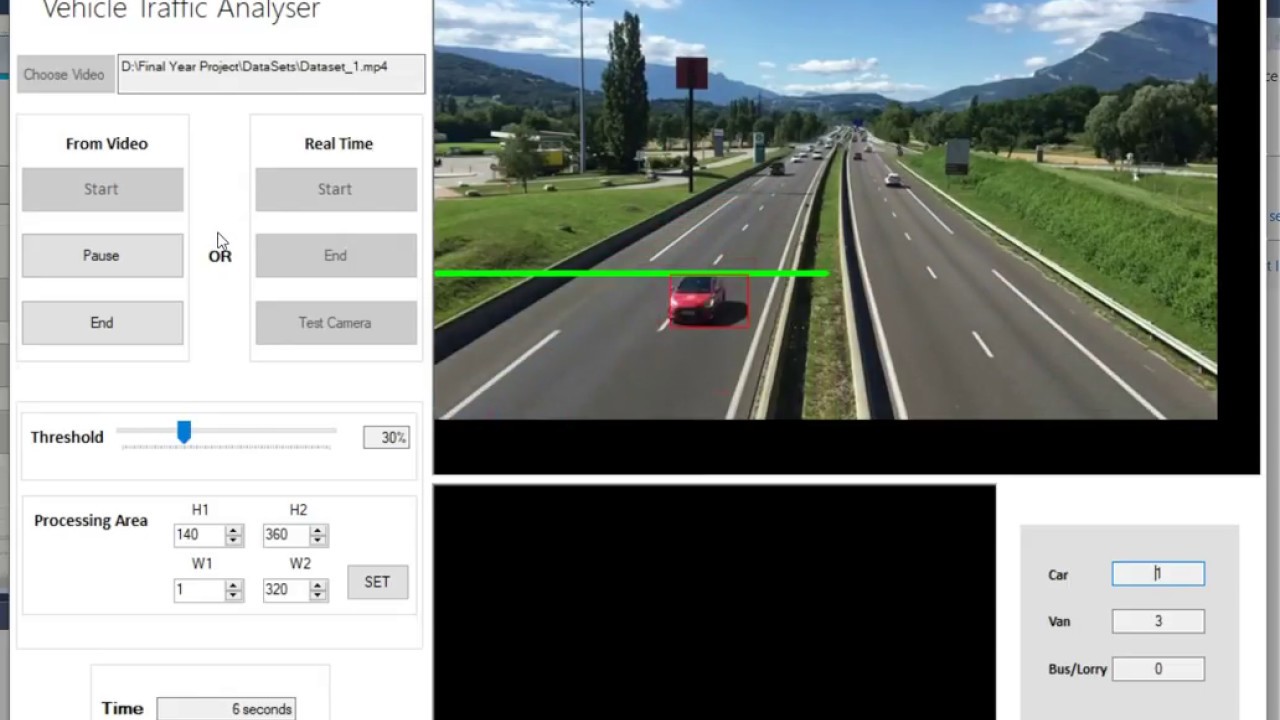The height and width of the screenshot is (720, 1280).
Task: Click End under Real Time
Action: (x=336, y=256)
